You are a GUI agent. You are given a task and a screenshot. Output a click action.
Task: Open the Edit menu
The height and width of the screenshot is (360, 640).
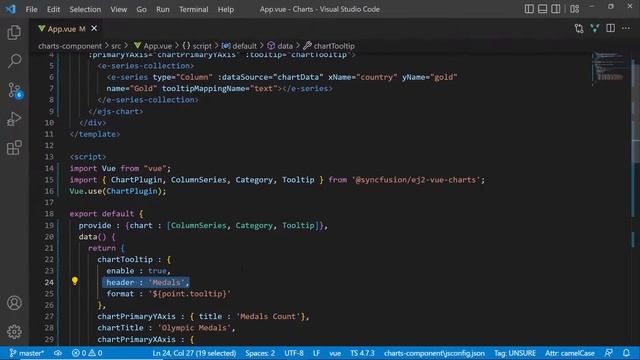click(x=53, y=9)
